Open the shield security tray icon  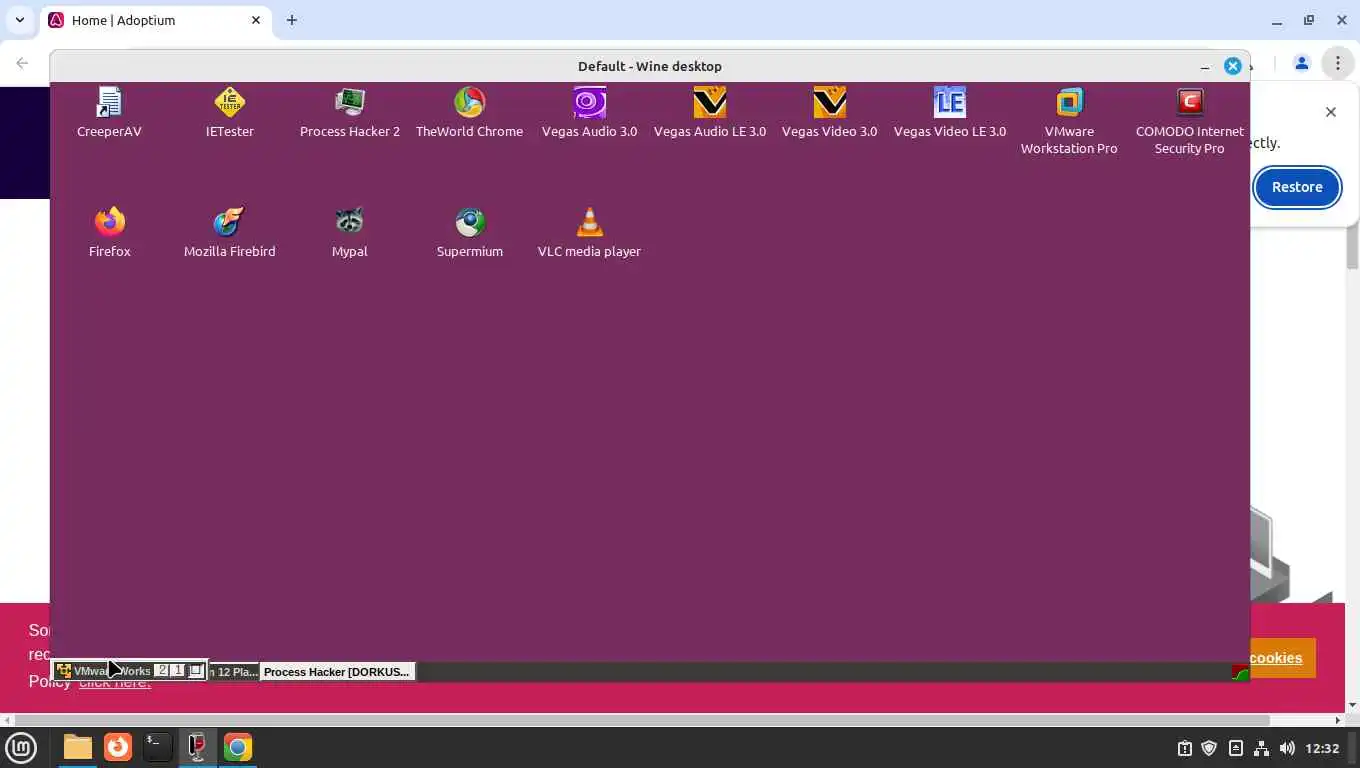(x=1209, y=748)
